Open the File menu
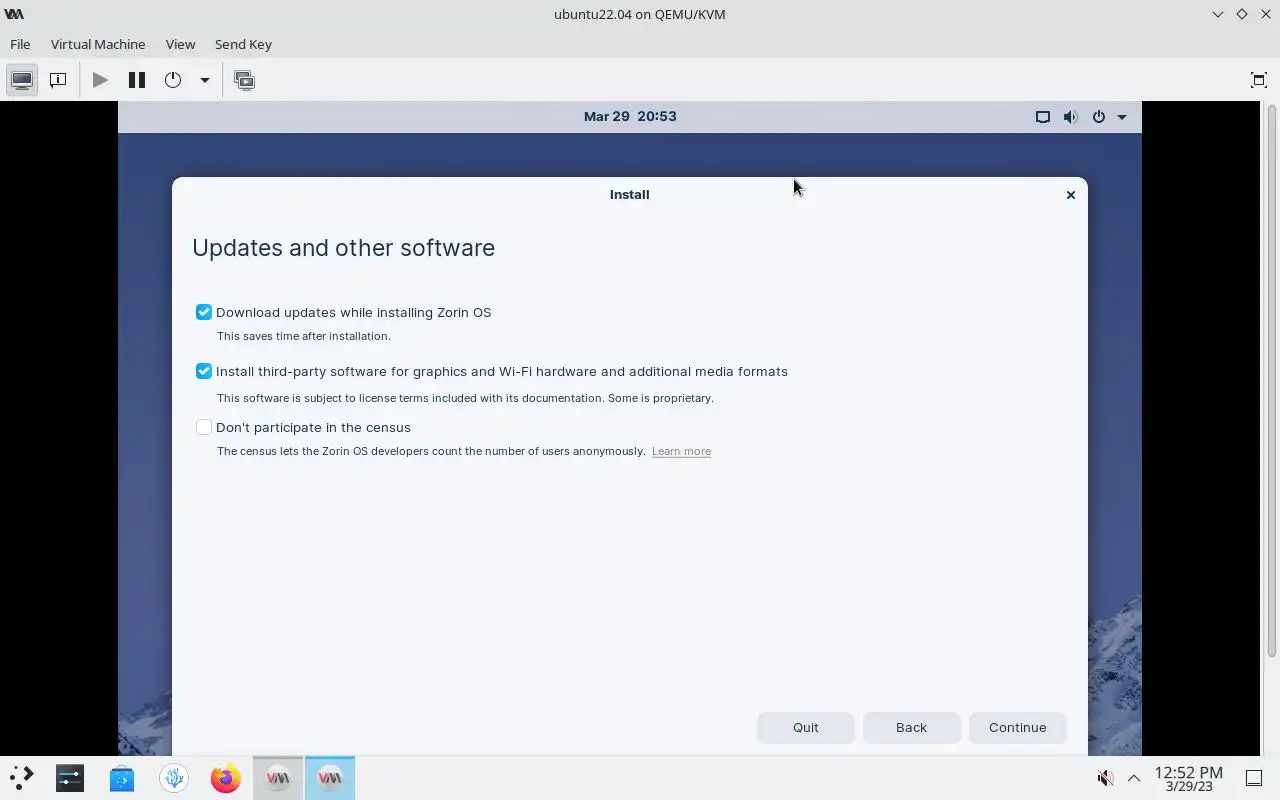 (x=20, y=44)
